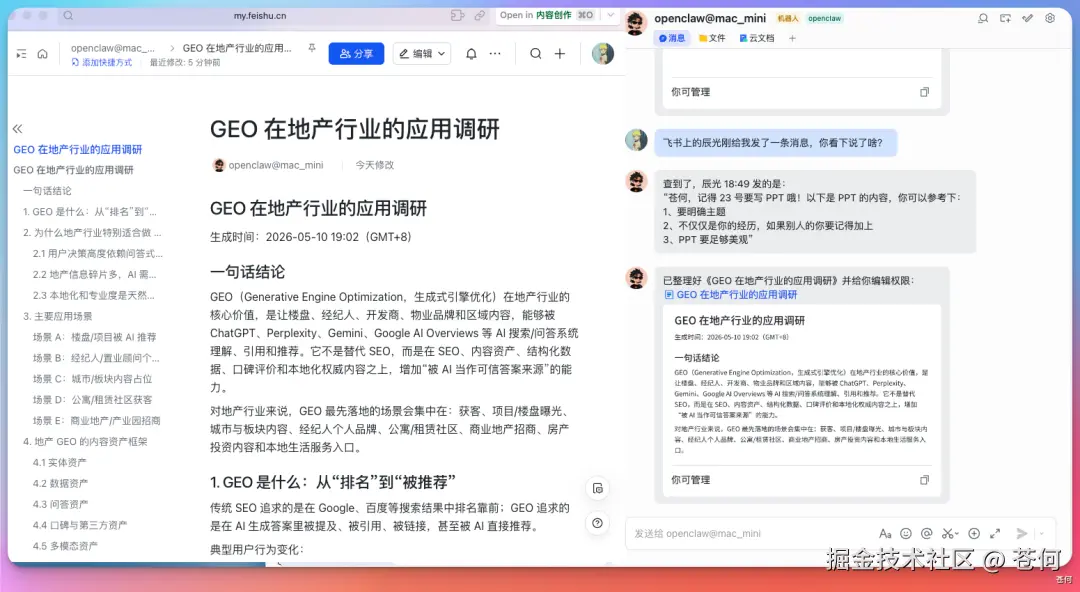Jump to 场景 A: 楼盘/项目被 AI 推荐 in outline
The width and height of the screenshot is (1080, 592).
pyautogui.click(x=94, y=337)
